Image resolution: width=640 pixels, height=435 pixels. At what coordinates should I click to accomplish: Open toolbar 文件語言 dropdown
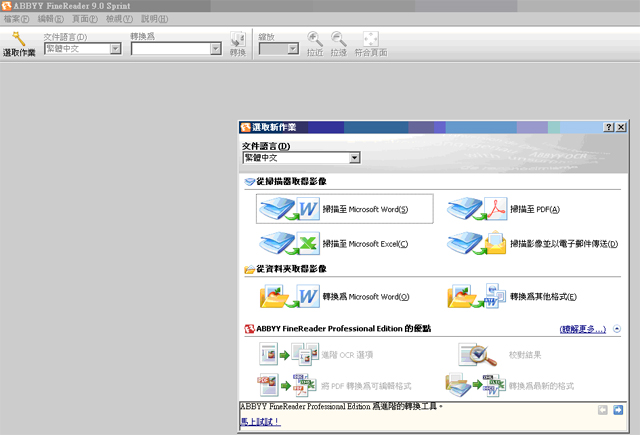(116, 49)
